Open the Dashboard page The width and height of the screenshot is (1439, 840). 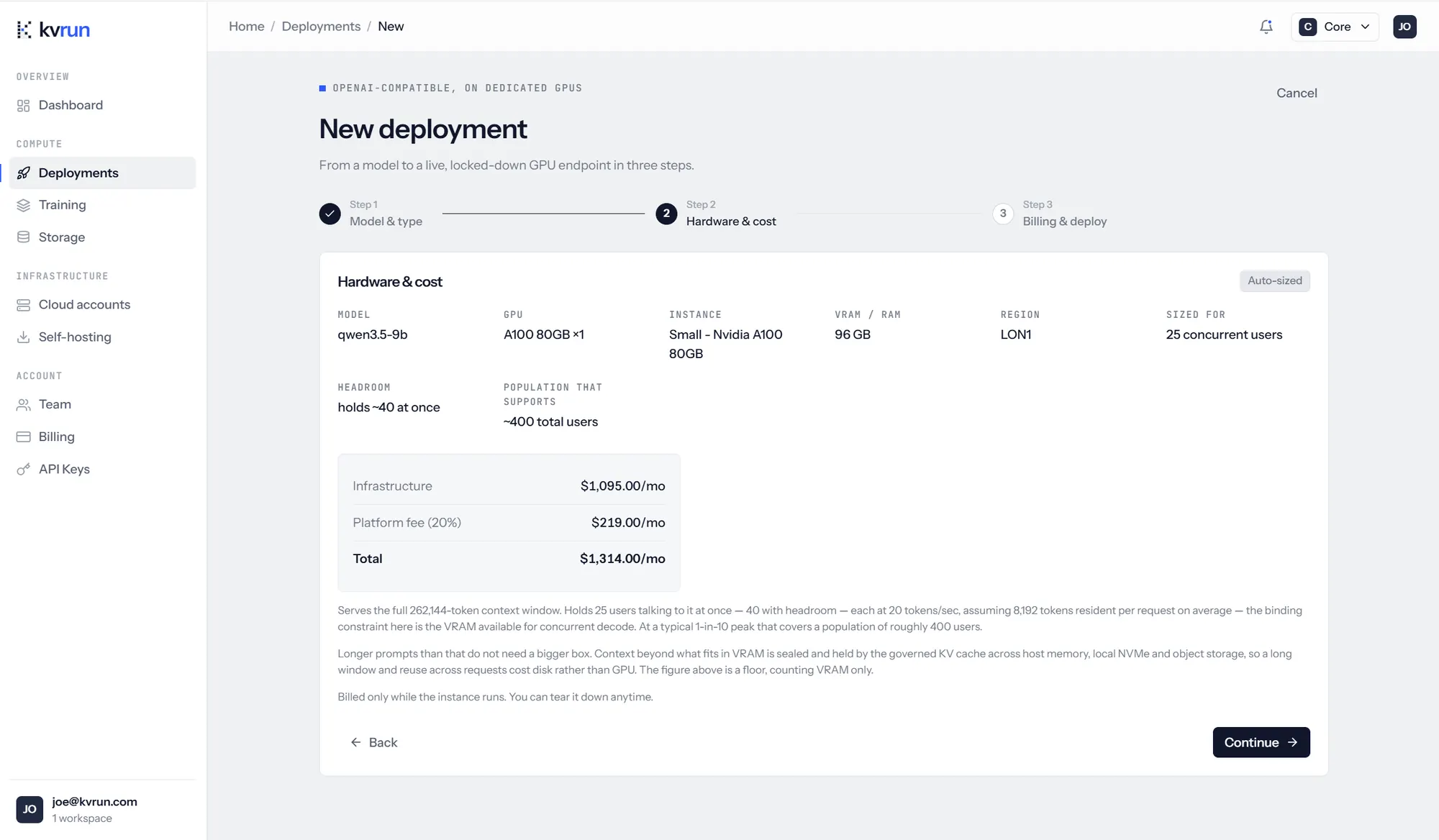coord(102,105)
